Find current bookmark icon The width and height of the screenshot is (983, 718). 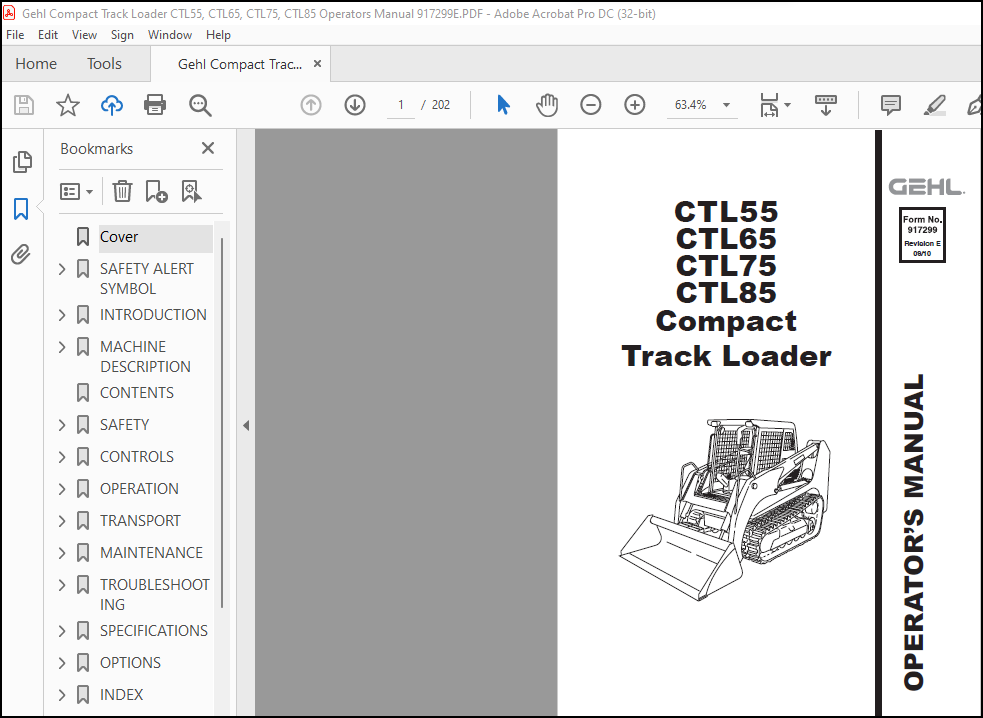(x=191, y=191)
